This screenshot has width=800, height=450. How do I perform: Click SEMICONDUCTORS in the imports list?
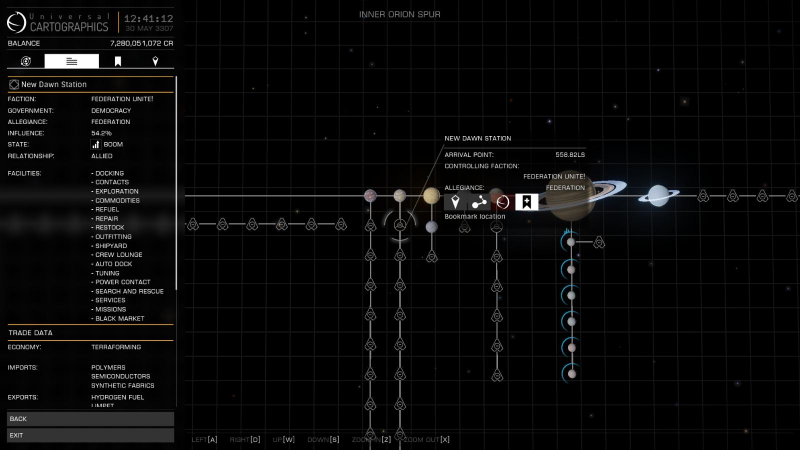[x=121, y=377]
